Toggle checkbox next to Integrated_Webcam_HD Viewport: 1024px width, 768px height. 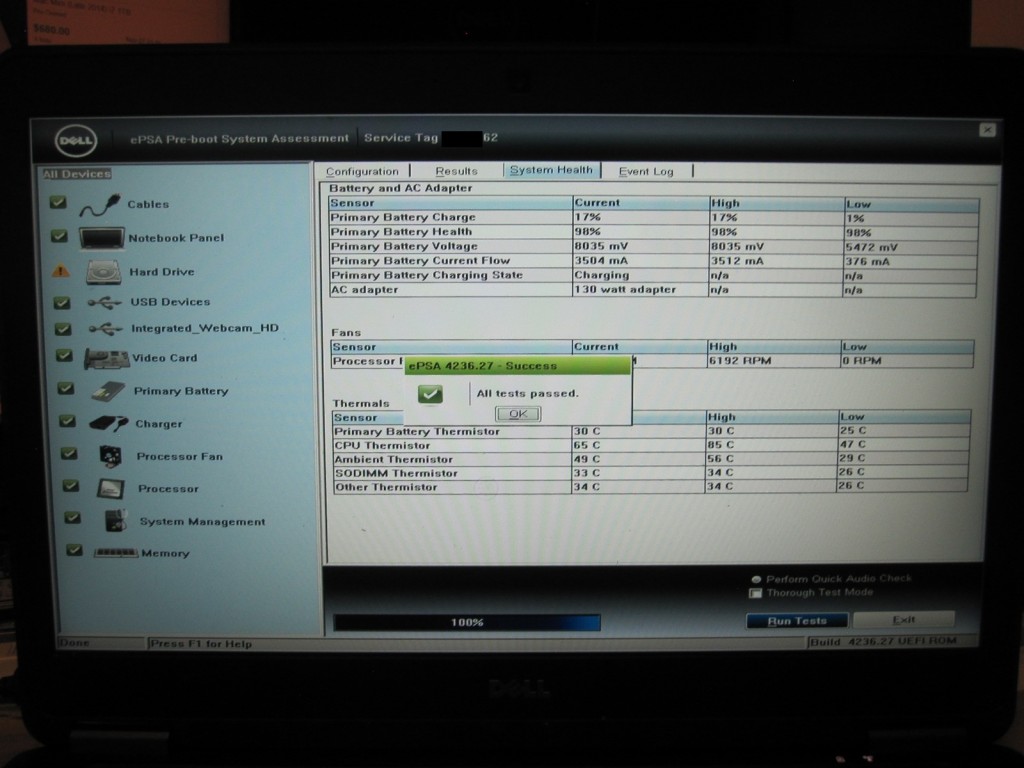[x=63, y=329]
